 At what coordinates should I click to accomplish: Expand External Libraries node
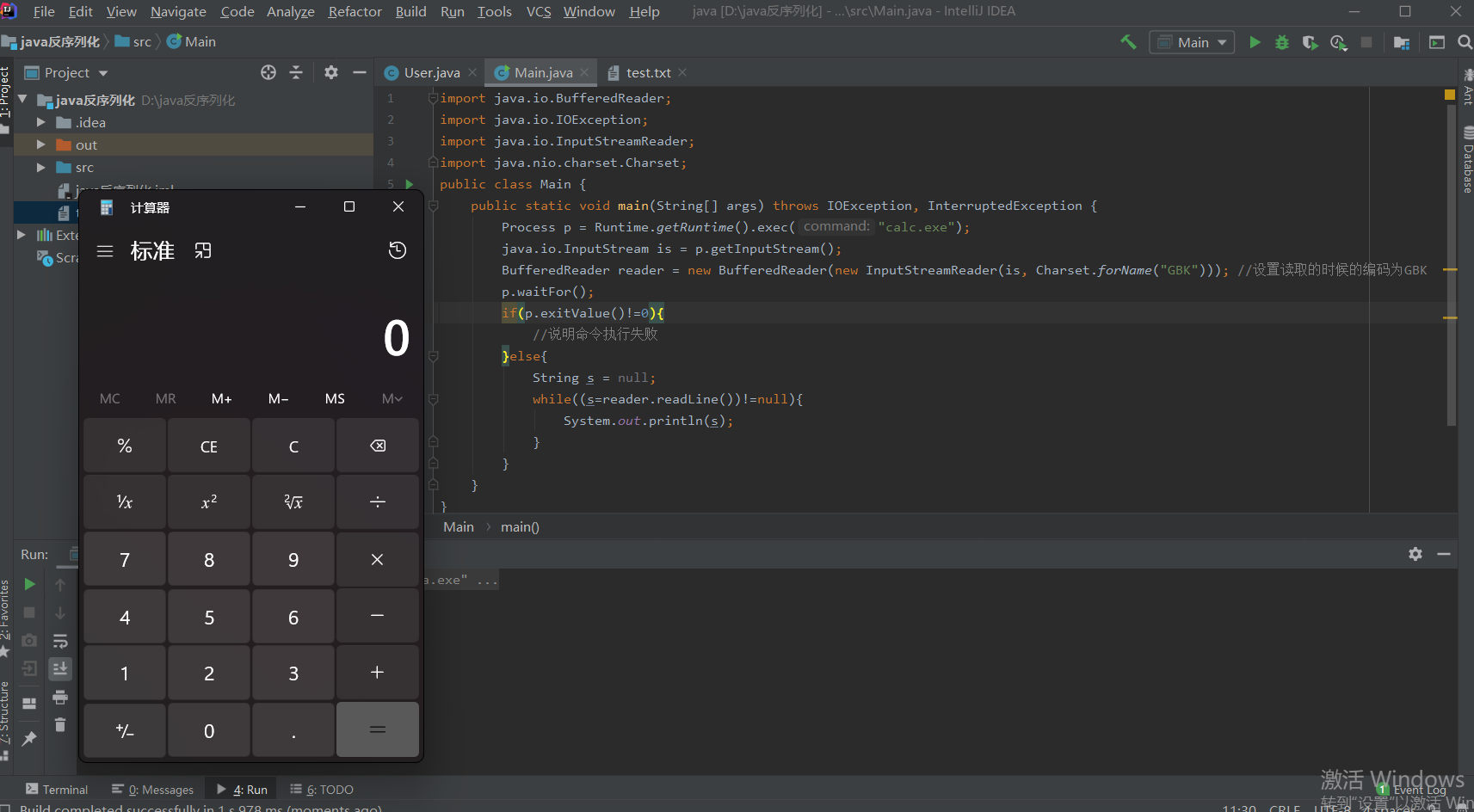click(x=22, y=234)
